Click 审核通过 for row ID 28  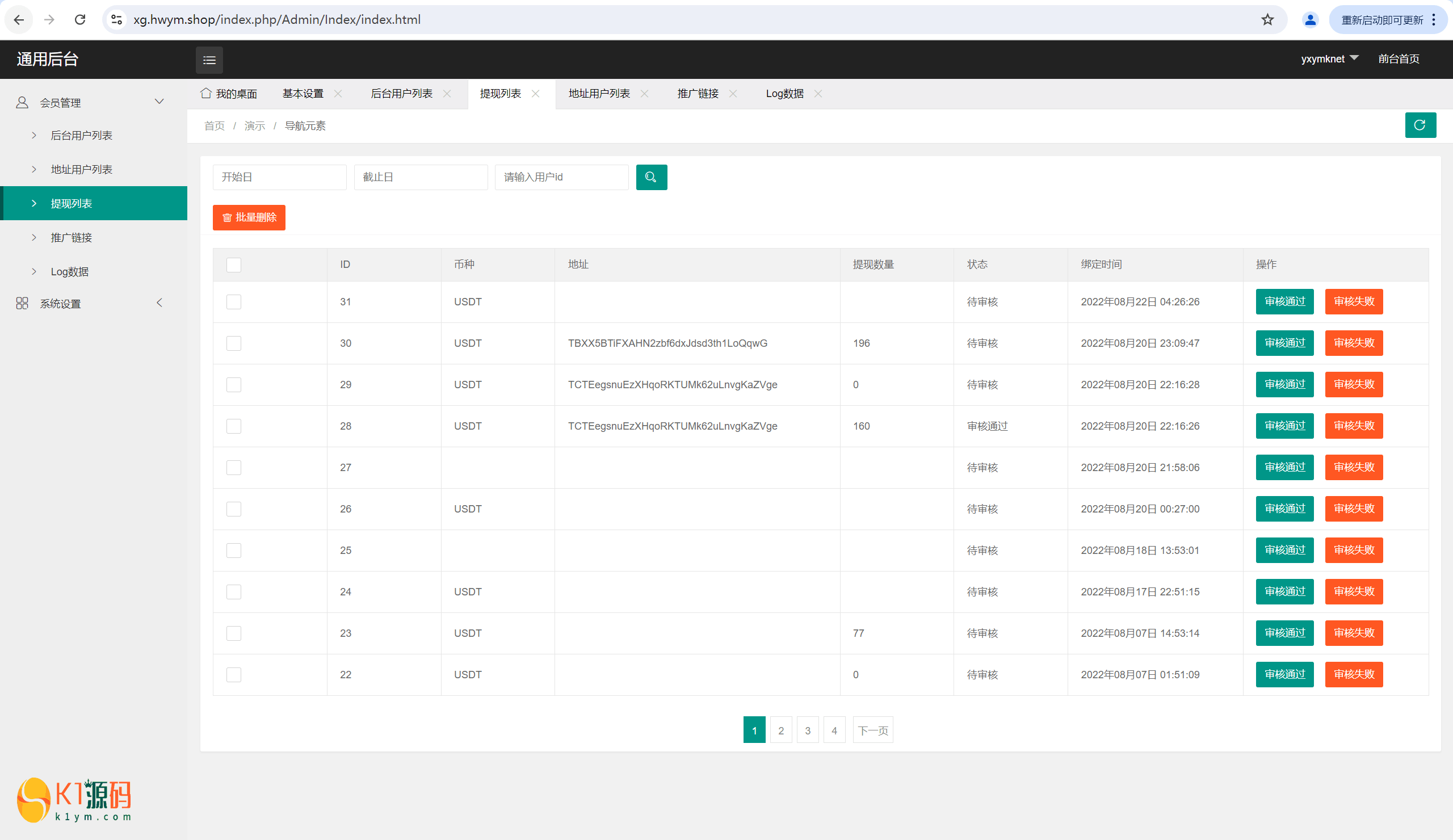(1284, 426)
